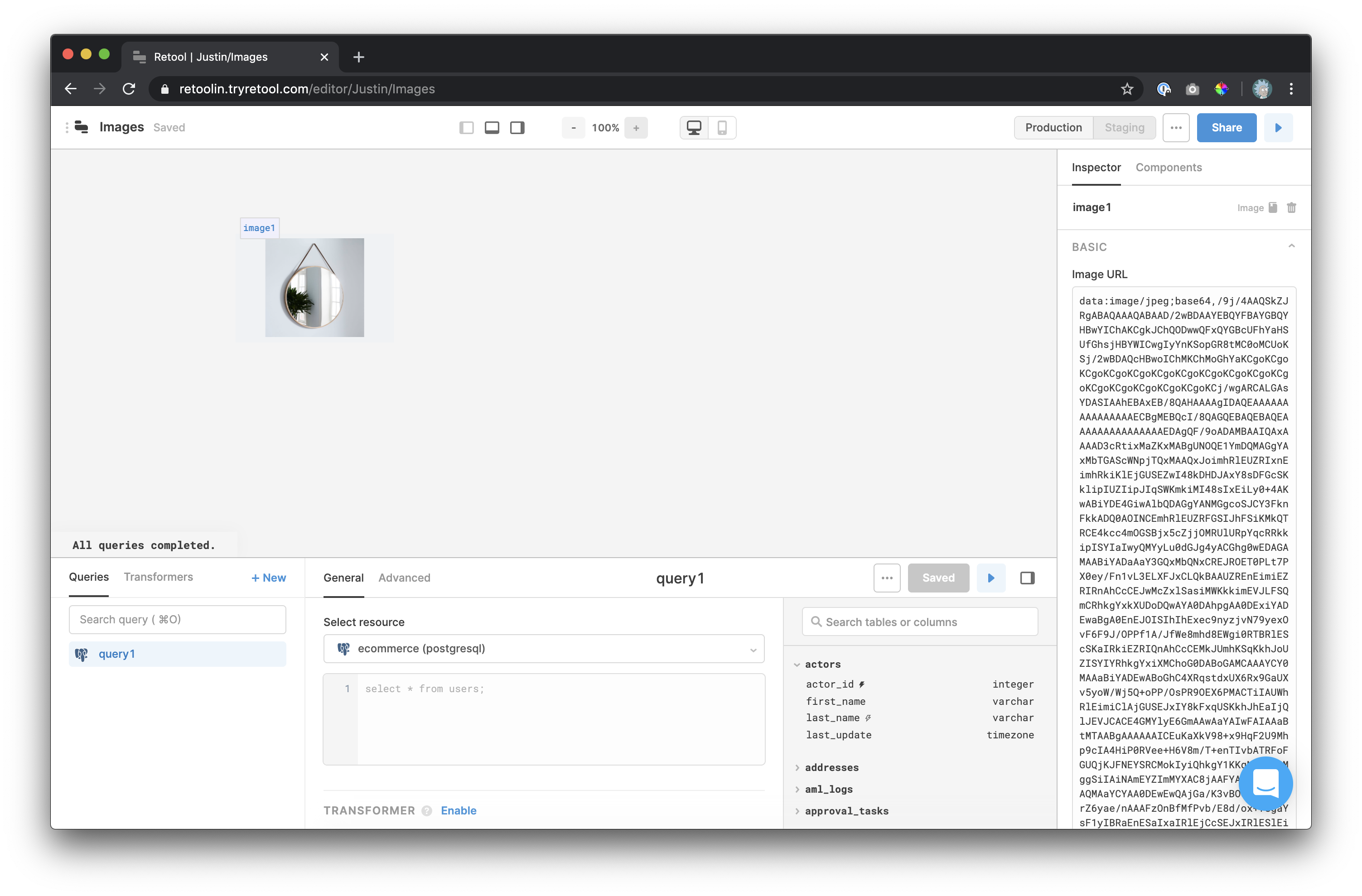
Task: Delete image1 using the trash icon
Action: coord(1291,208)
